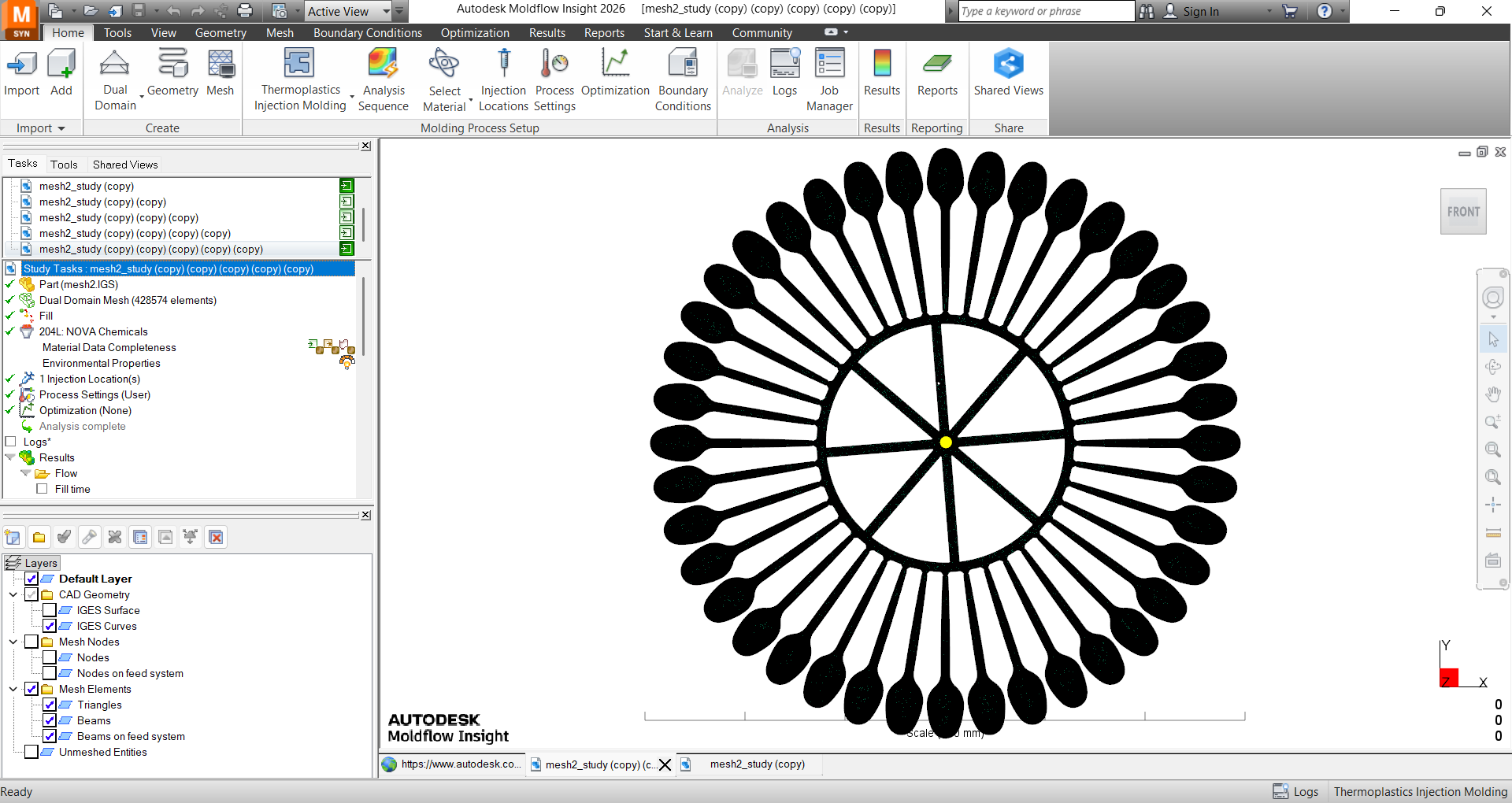Open the Geometry ribbon tab
Image resolution: width=1512 pixels, height=803 pixels.
(220, 33)
